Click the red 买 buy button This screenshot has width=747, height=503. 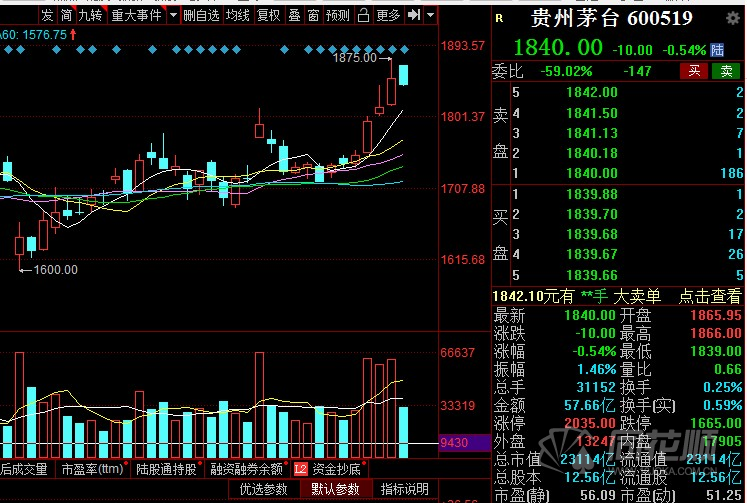694,71
